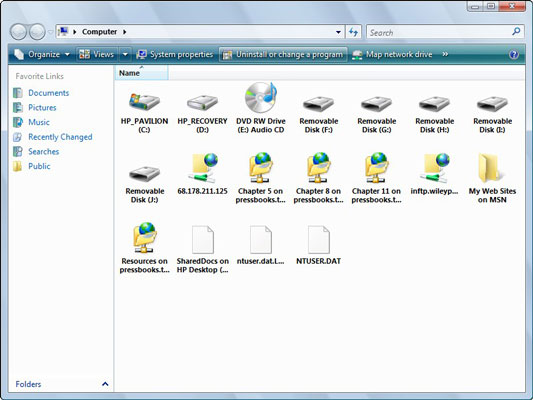Expand the arrow before Computer in breadcrumb
This screenshot has width=533, height=400.
tap(74, 32)
